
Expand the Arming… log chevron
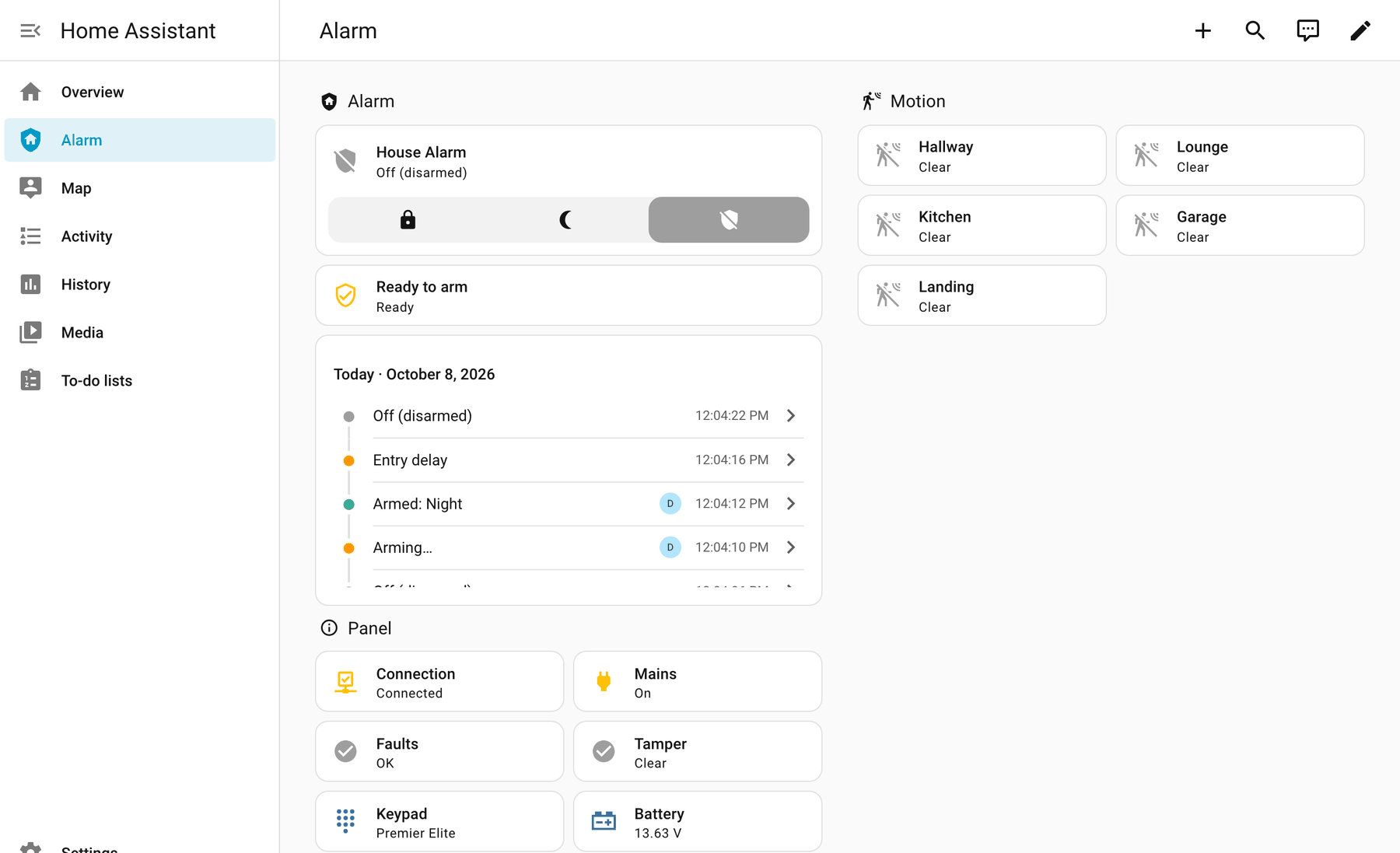(791, 547)
